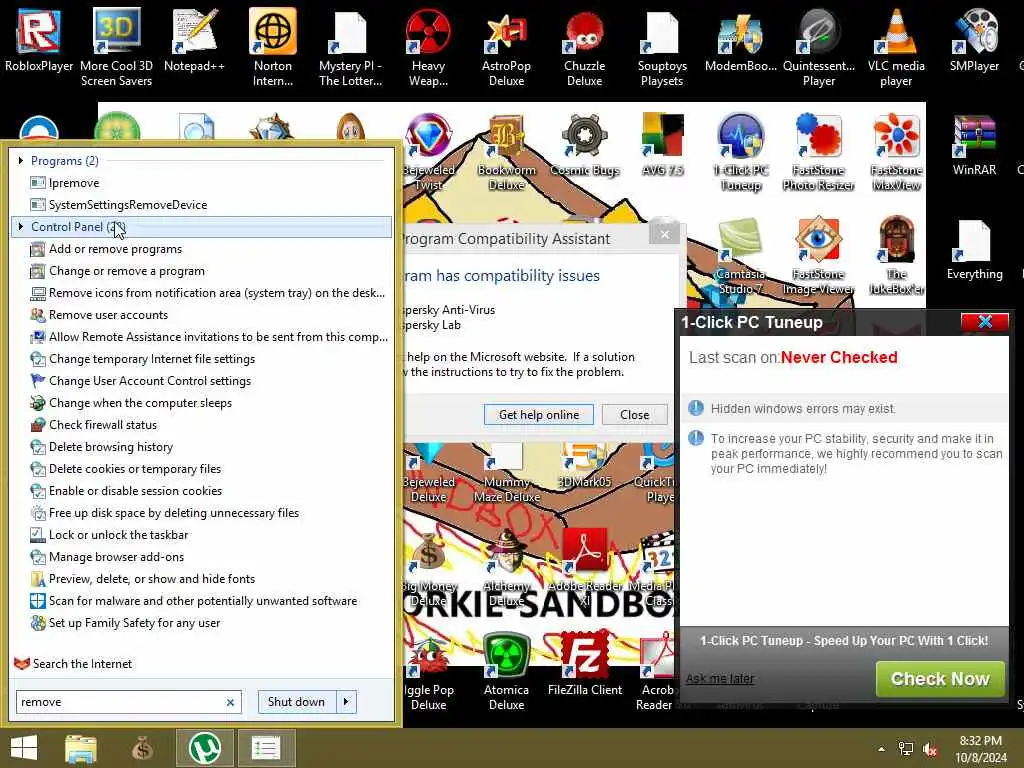Open Mystery PI The Lottery shortcut
Viewport: 1024px width, 768px height.
point(350,47)
